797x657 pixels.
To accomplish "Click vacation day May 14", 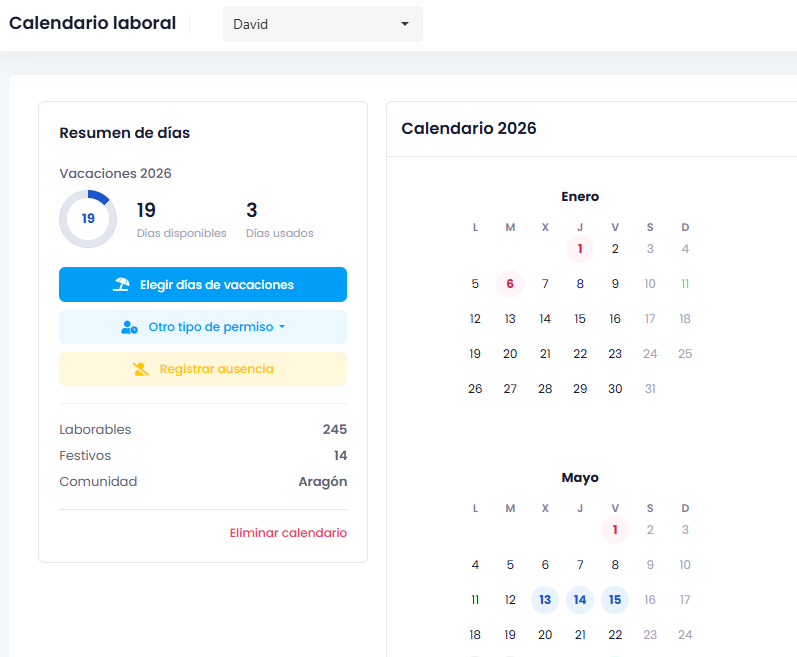I will coord(580,600).
